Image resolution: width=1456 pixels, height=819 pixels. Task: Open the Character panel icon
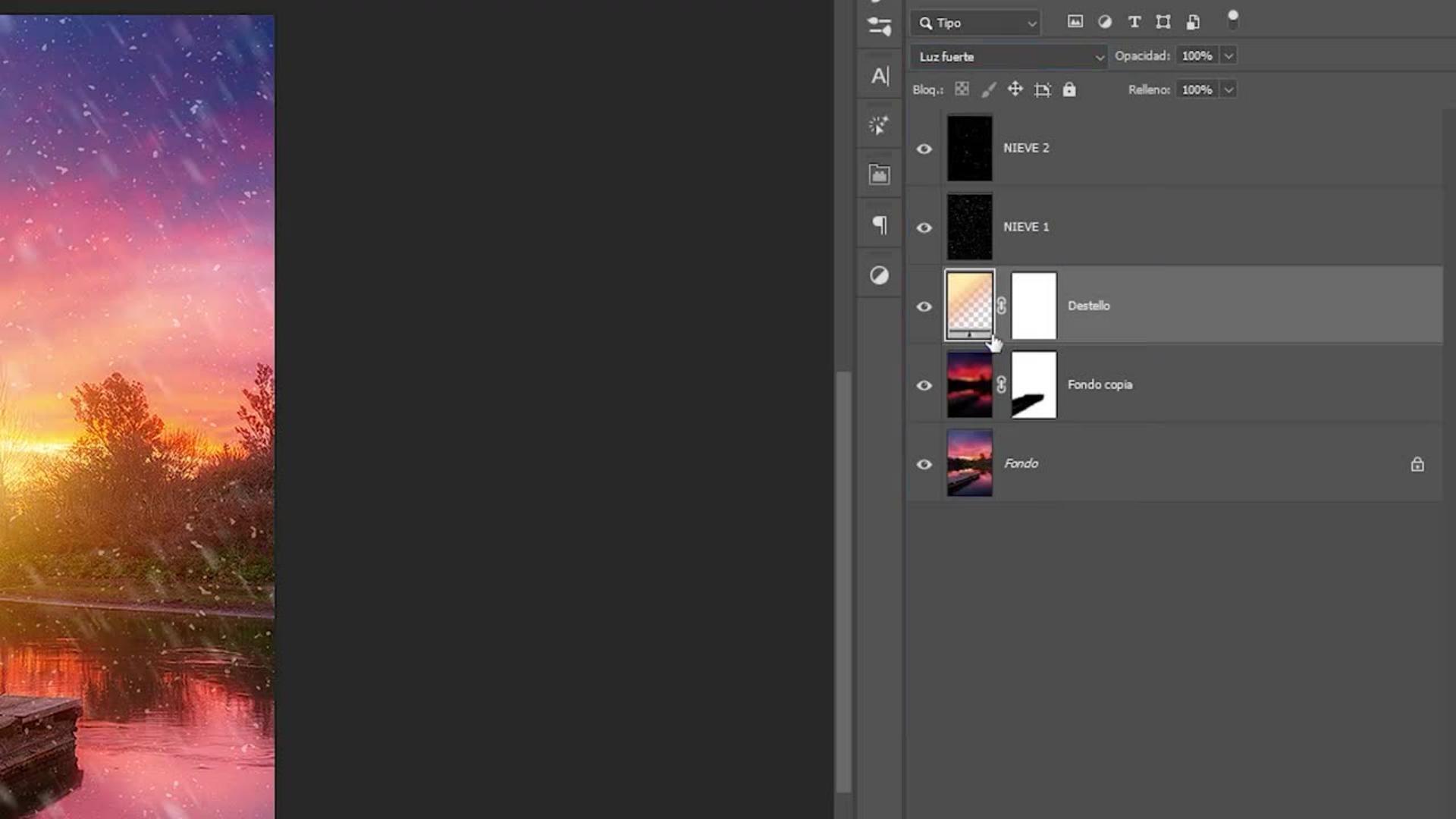[880, 76]
